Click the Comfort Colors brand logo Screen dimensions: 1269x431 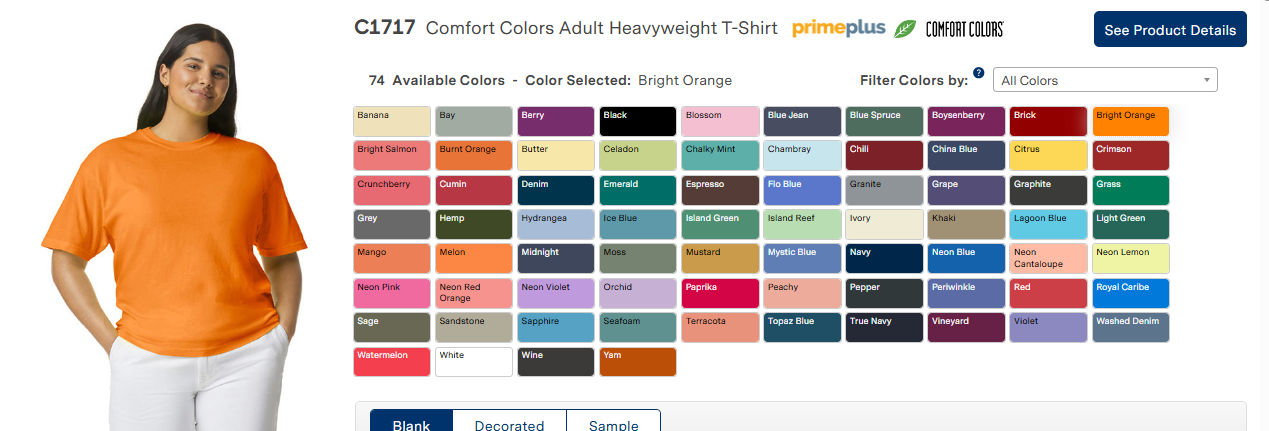click(x=965, y=29)
